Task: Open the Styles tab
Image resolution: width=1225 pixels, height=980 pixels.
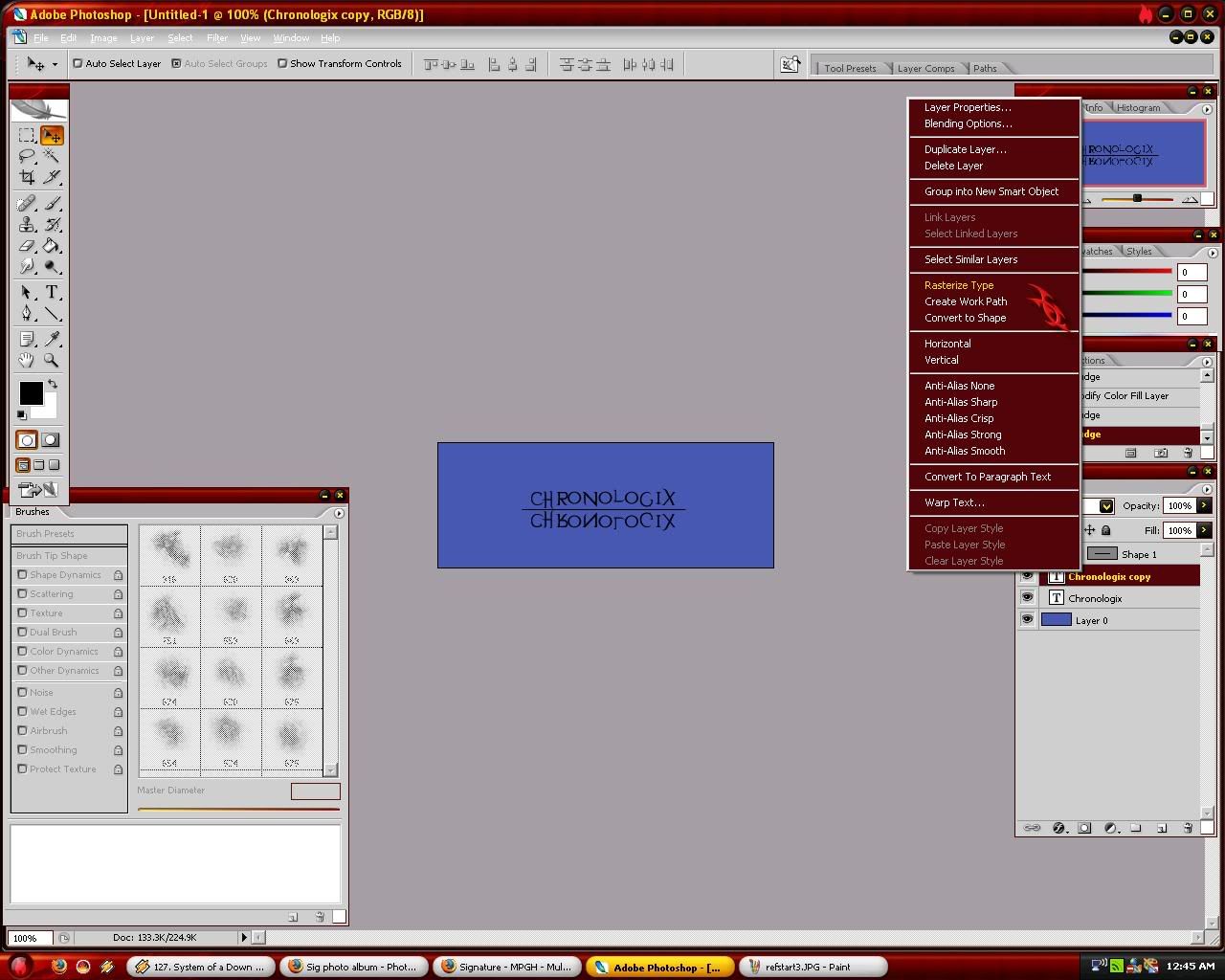Action: [x=1139, y=252]
